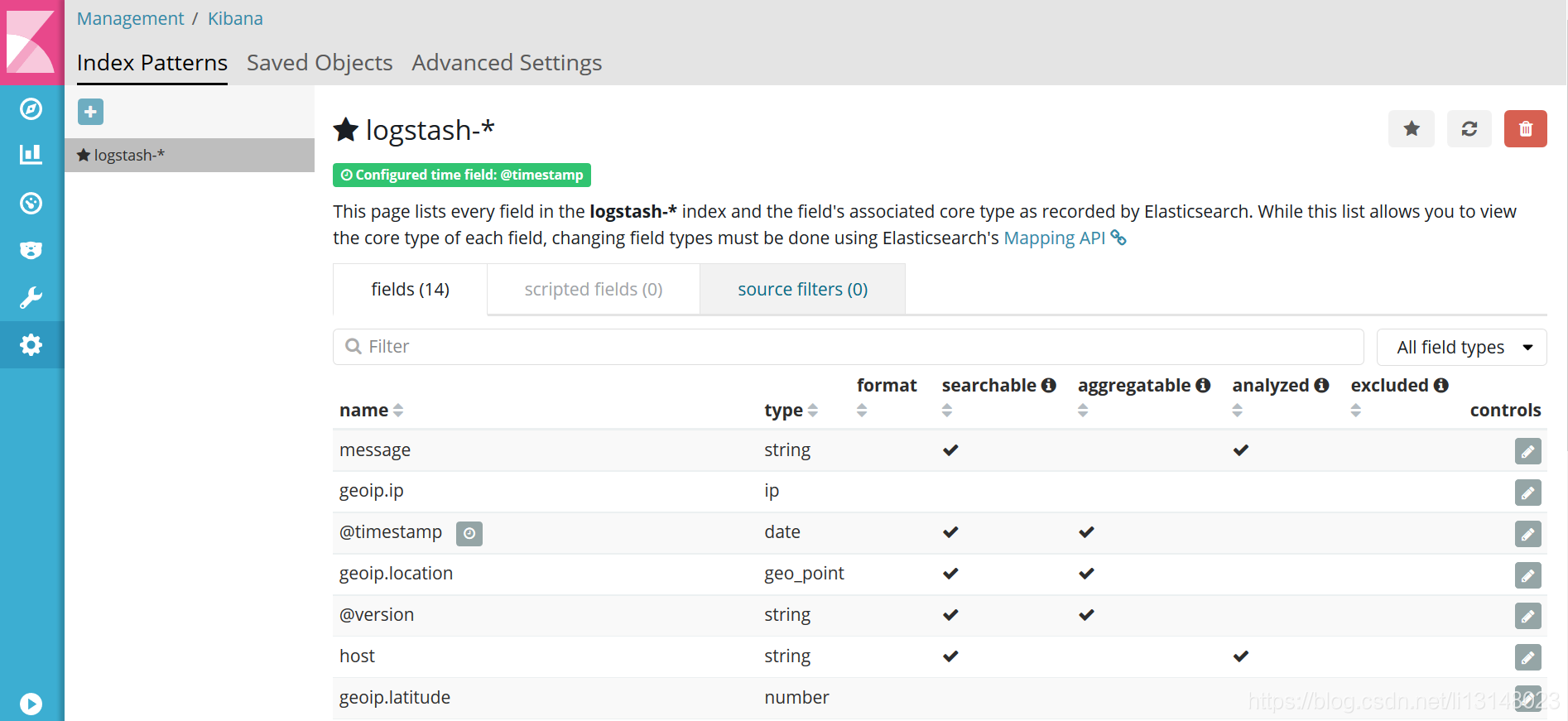
Task: Click the geoip.latitude field name
Action: tap(395, 698)
